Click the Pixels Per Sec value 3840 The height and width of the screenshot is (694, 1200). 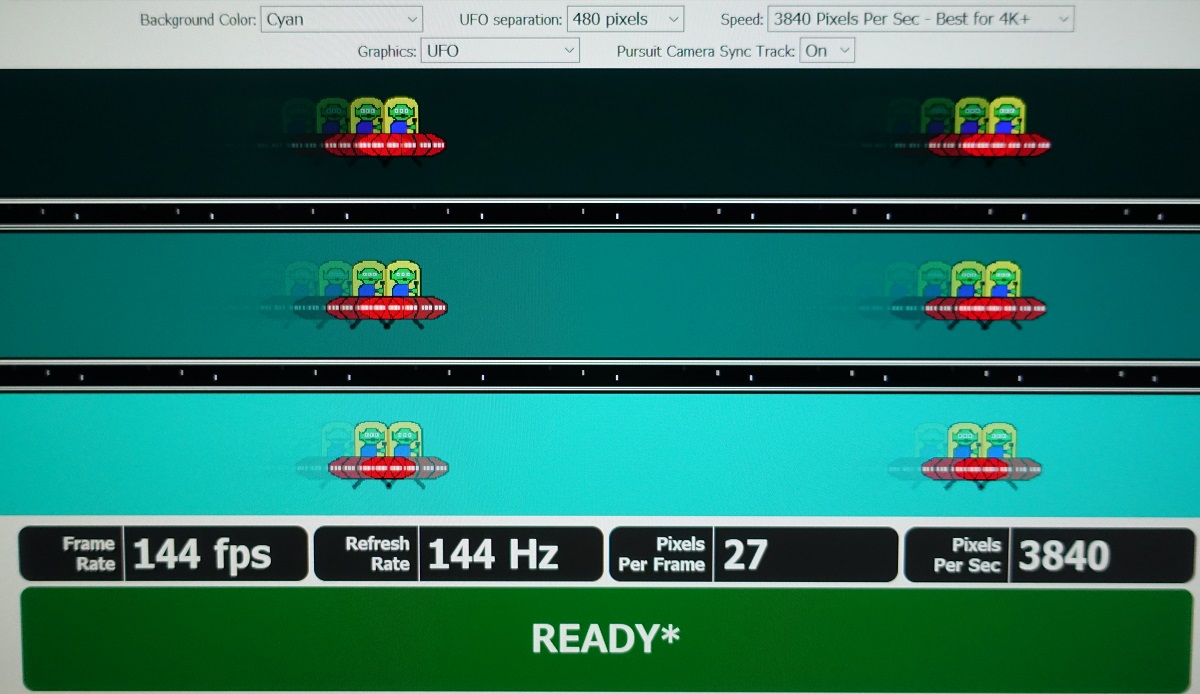[1064, 554]
